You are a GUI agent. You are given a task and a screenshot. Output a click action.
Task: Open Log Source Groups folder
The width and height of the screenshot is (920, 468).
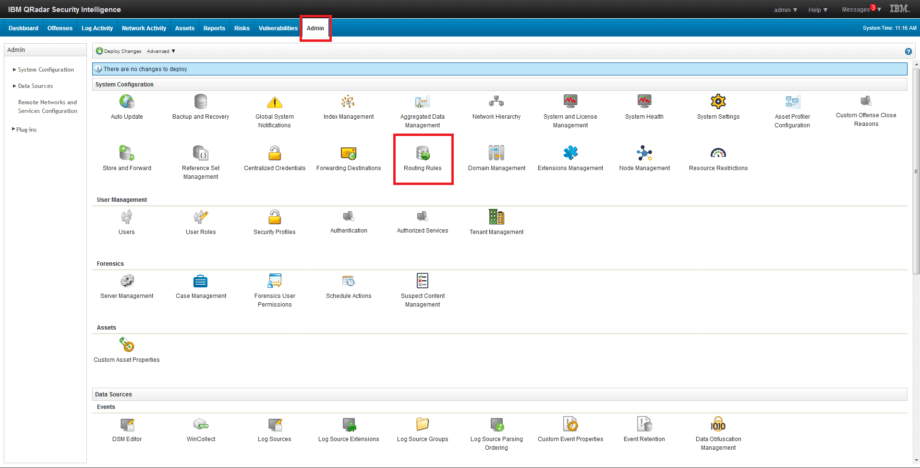point(422,424)
